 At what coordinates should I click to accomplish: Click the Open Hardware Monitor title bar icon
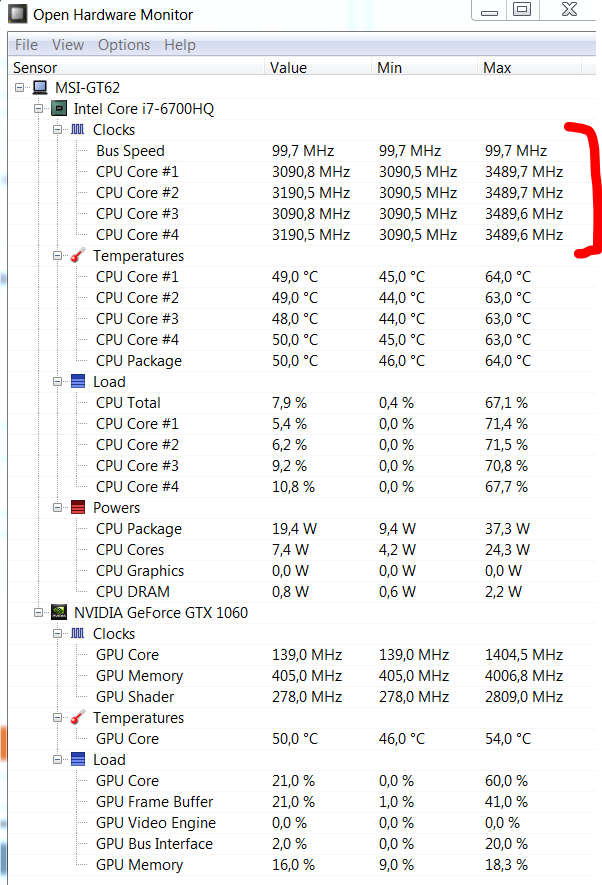pyautogui.click(x=17, y=14)
